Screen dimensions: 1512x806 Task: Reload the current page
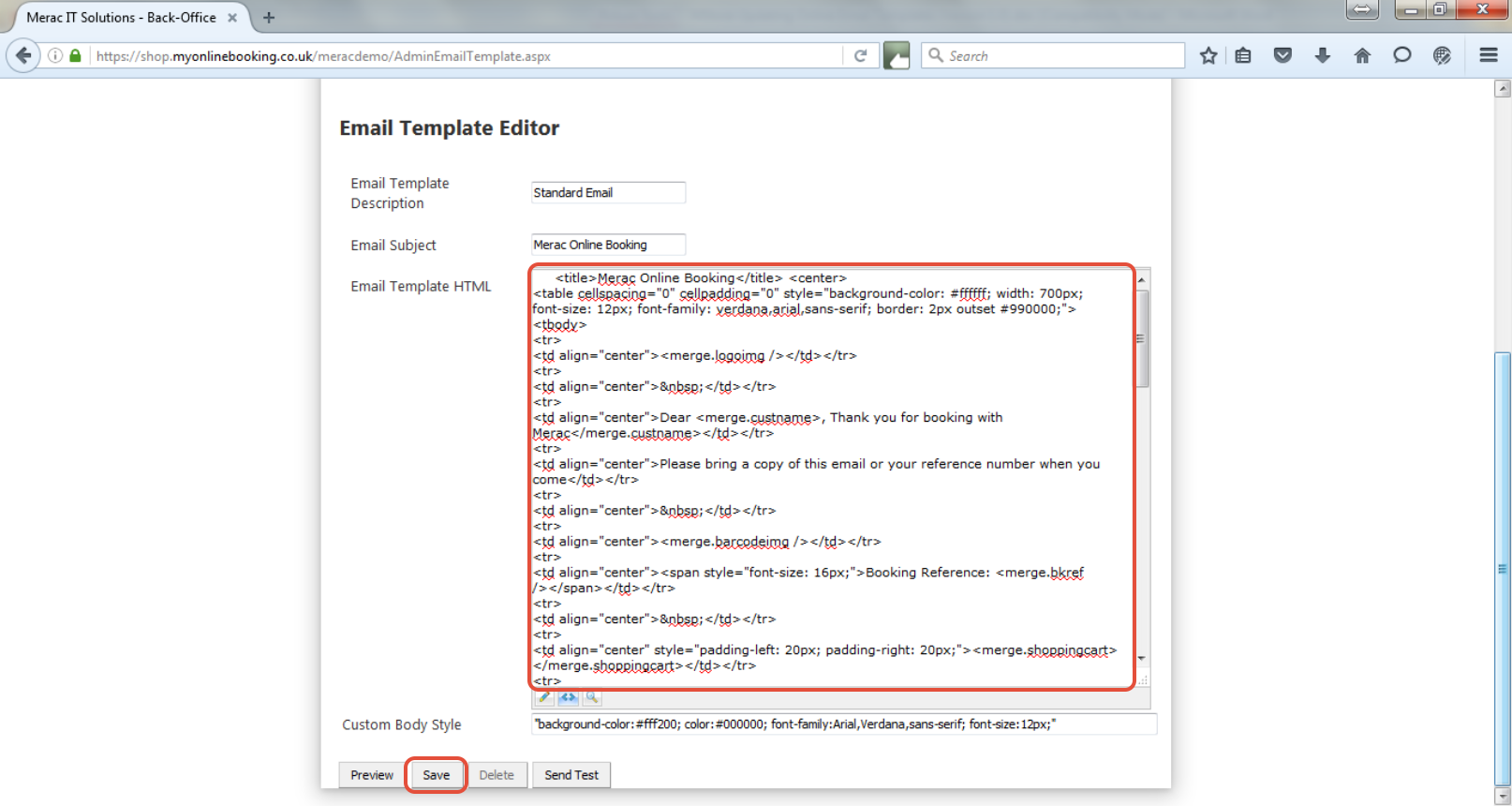[860, 55]
